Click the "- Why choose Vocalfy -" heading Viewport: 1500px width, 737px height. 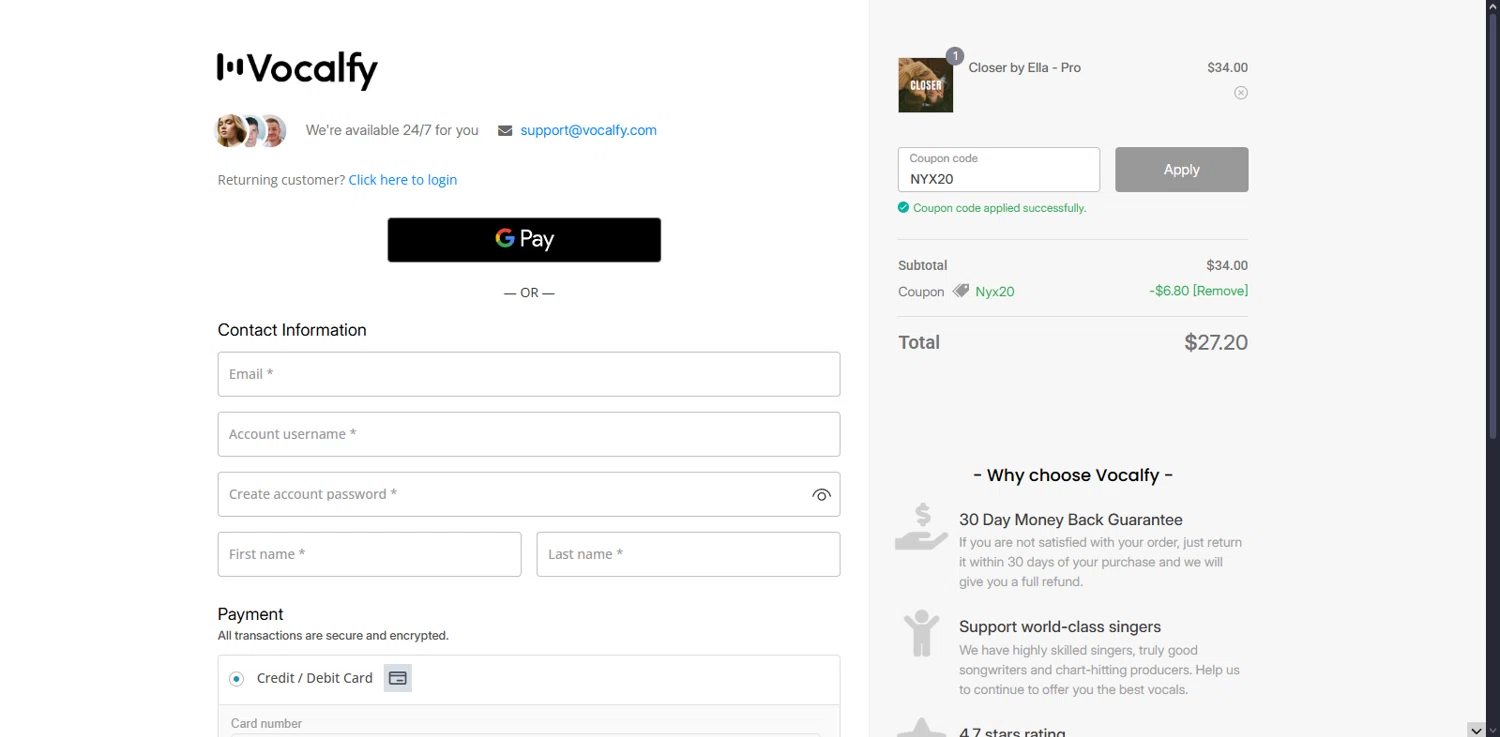point(1073,475)
